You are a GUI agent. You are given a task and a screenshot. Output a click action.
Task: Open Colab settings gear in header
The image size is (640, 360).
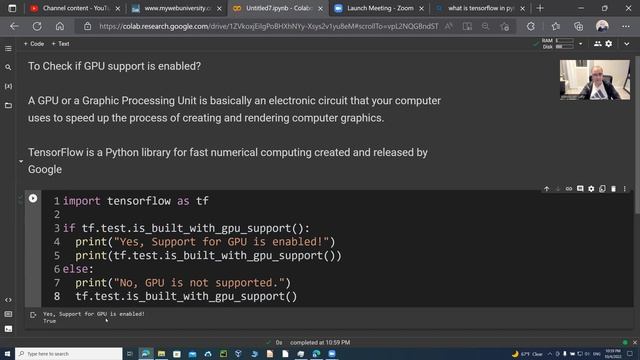(609, 44)
